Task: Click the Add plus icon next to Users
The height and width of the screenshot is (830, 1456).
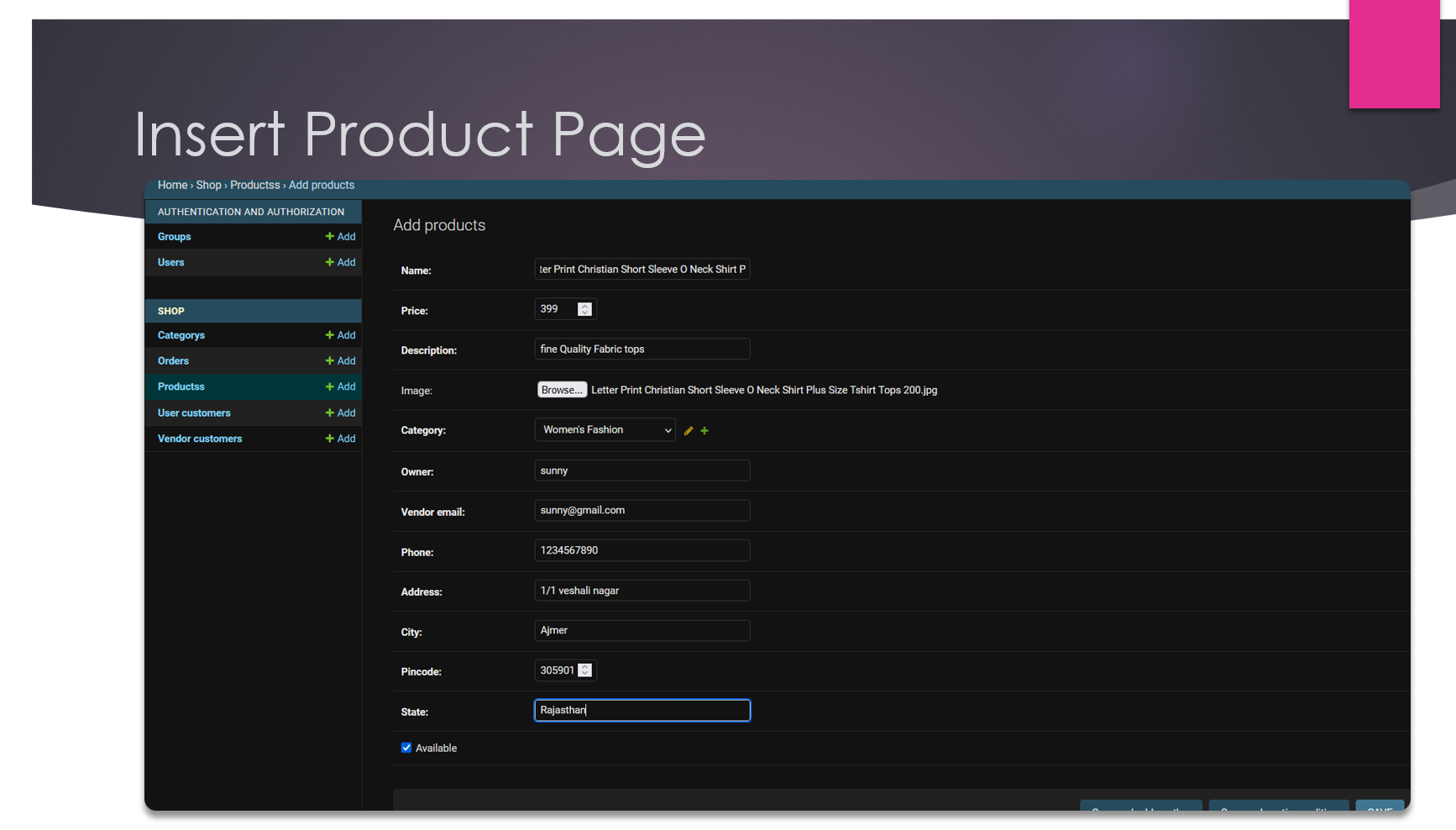Action: (x=329, y=262)
